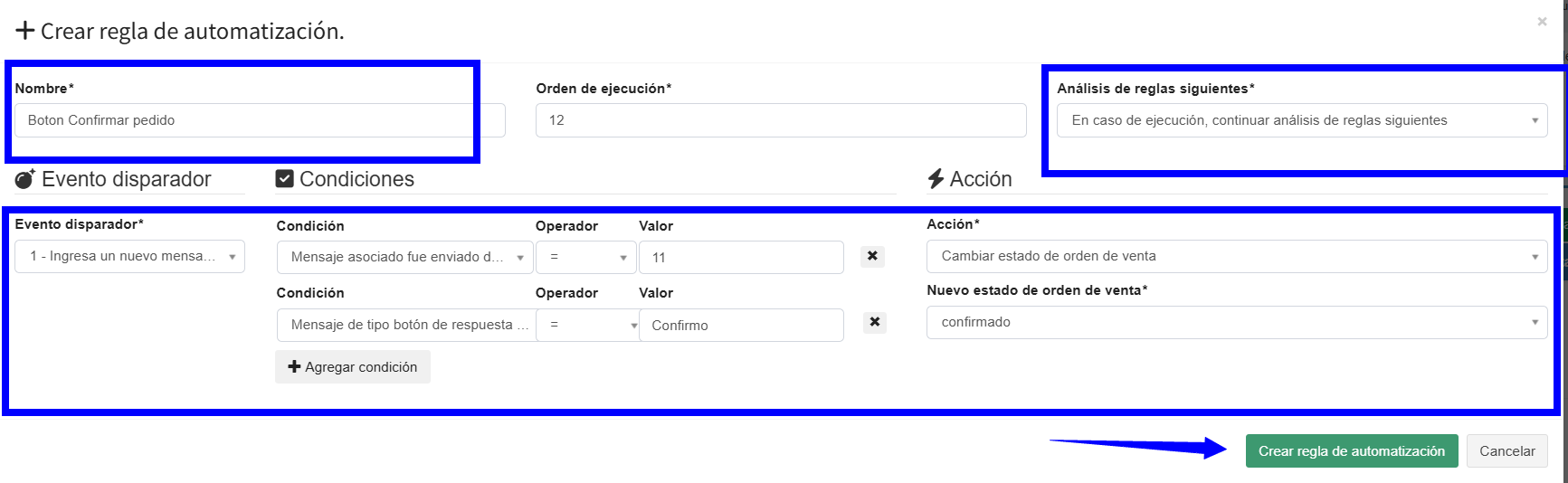Click the Valor field containing Confirmo
Viewport: 1568px width, 483px height.
pyautogui.click(x=740, y=326)
